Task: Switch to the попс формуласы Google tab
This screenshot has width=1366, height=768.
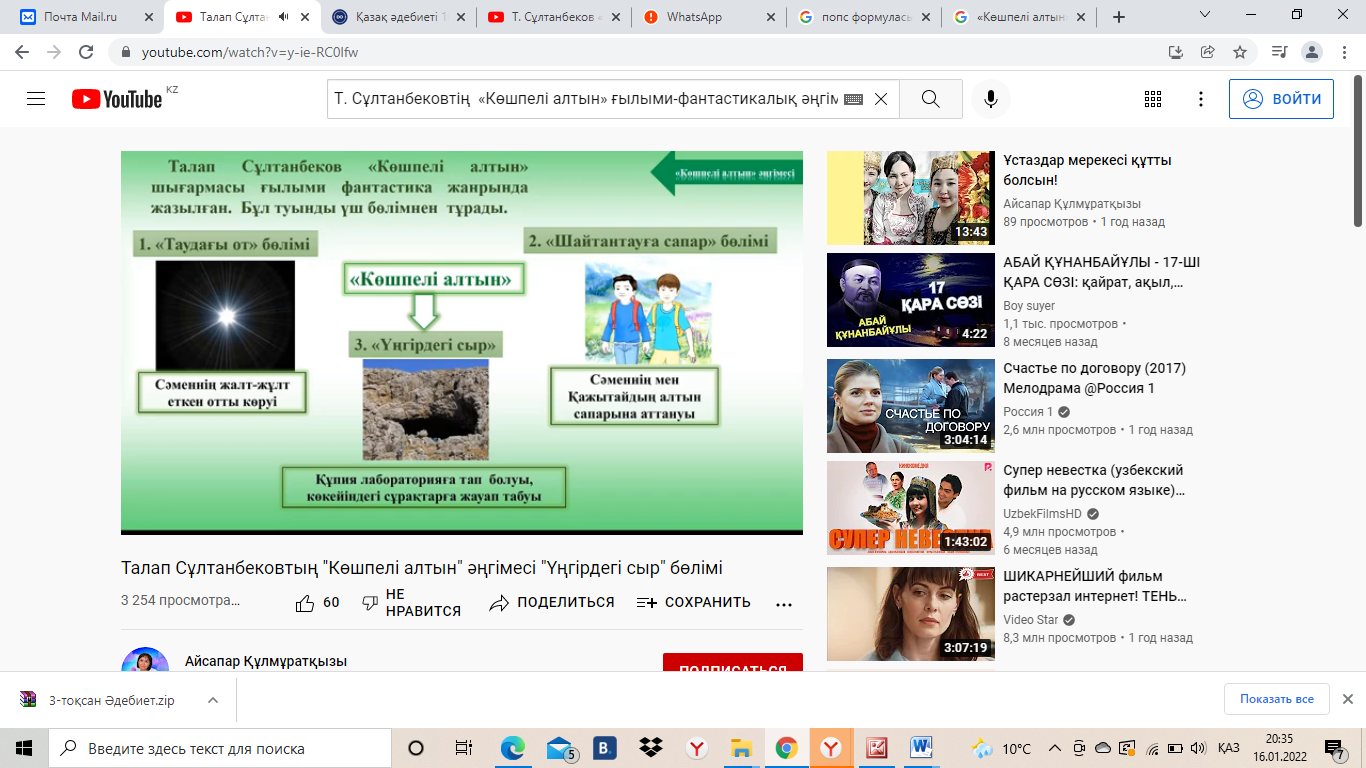Action: (x=861, y=17)
